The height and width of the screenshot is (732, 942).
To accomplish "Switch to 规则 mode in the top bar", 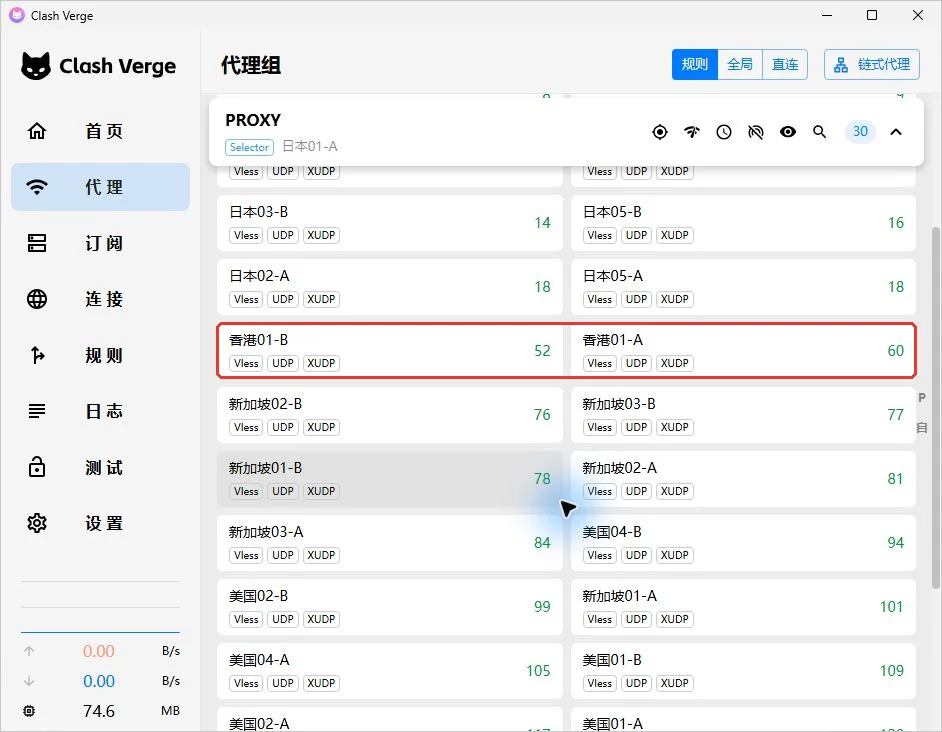I will [x=694, y=64].
